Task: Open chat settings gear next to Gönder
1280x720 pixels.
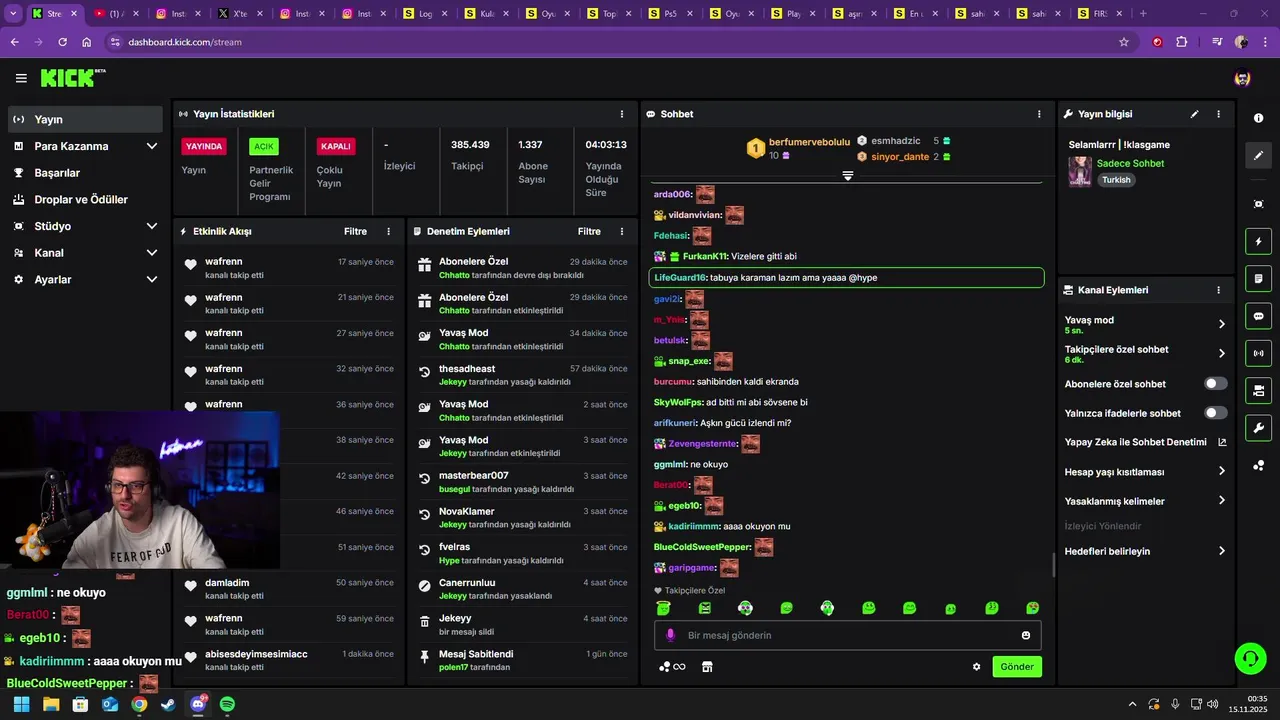Action: (x=977, y=667)
